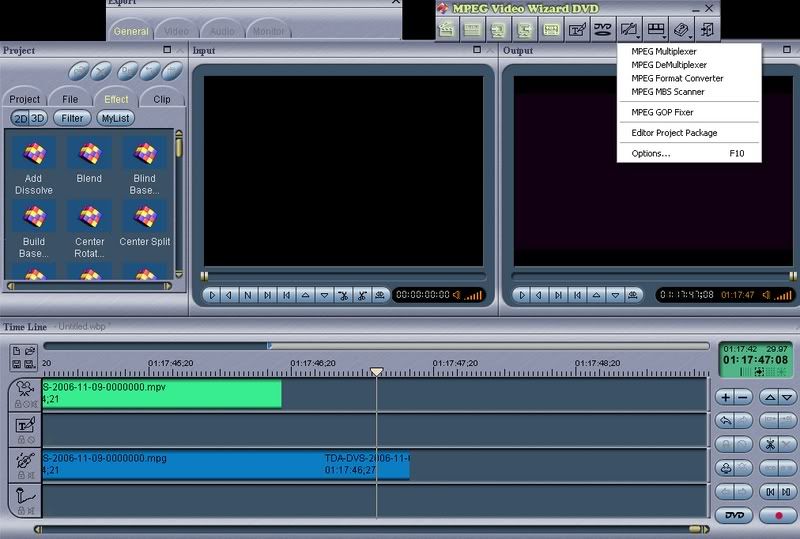Click the Output monitor reverse play button

coord(539,295)
